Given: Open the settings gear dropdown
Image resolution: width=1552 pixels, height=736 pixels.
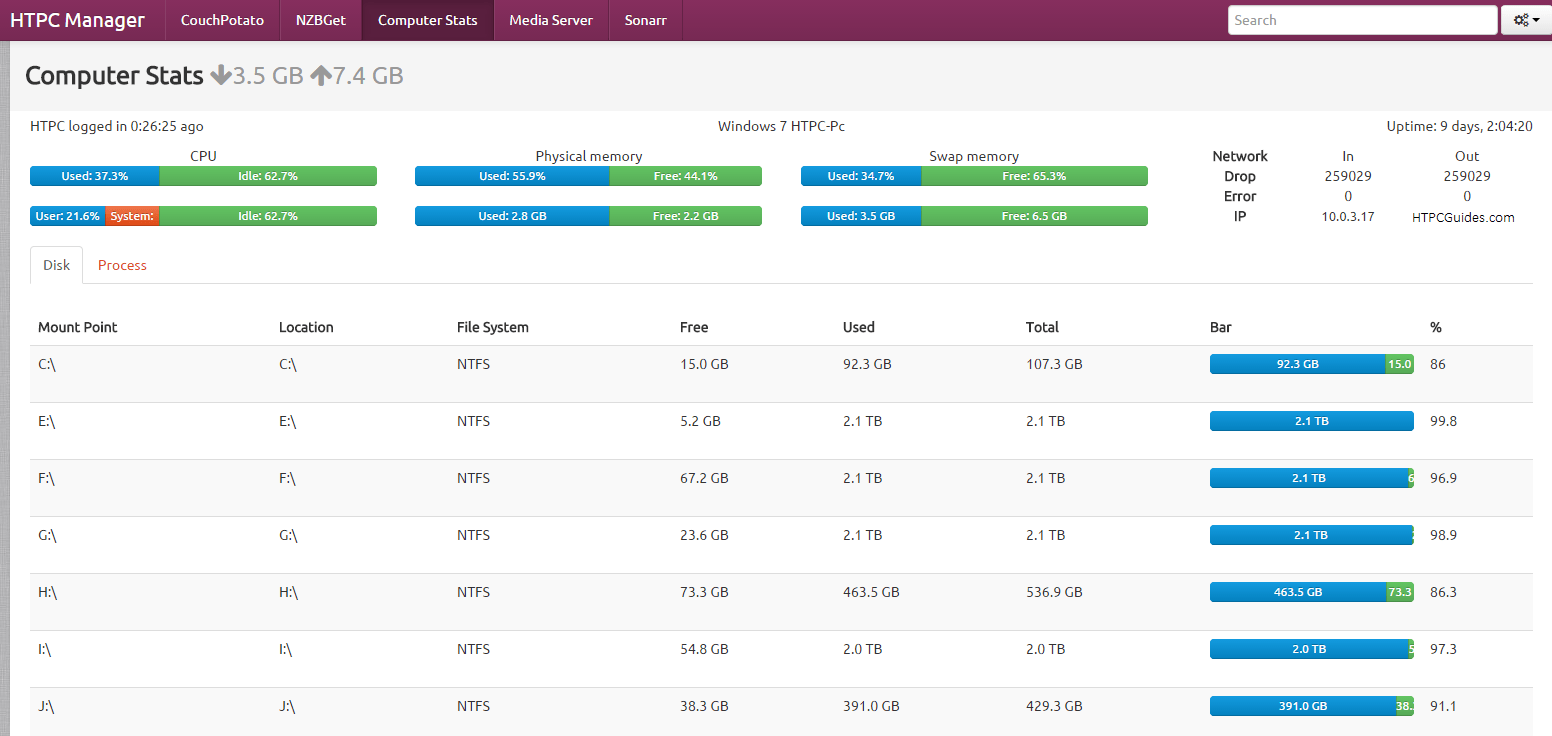Looking at the screenshot, I should pos(1526,20).
